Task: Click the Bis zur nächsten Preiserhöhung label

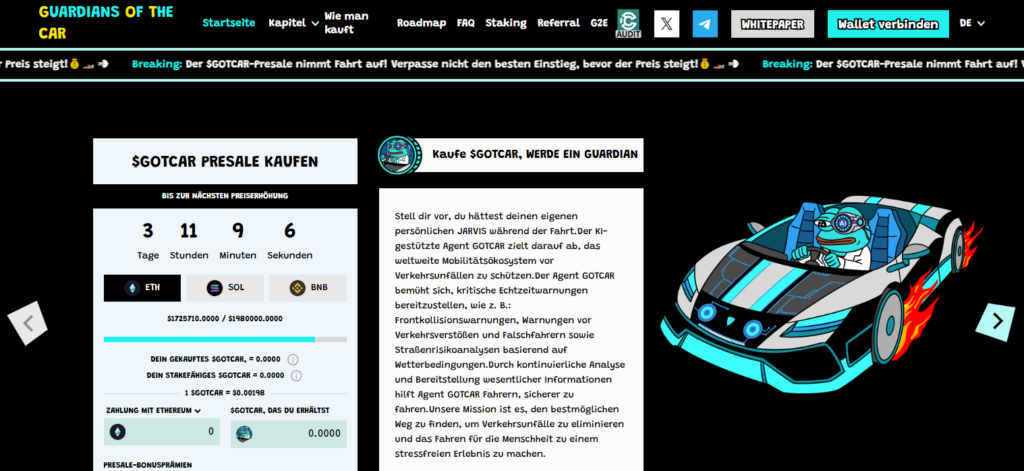Action: pos(225,196)
